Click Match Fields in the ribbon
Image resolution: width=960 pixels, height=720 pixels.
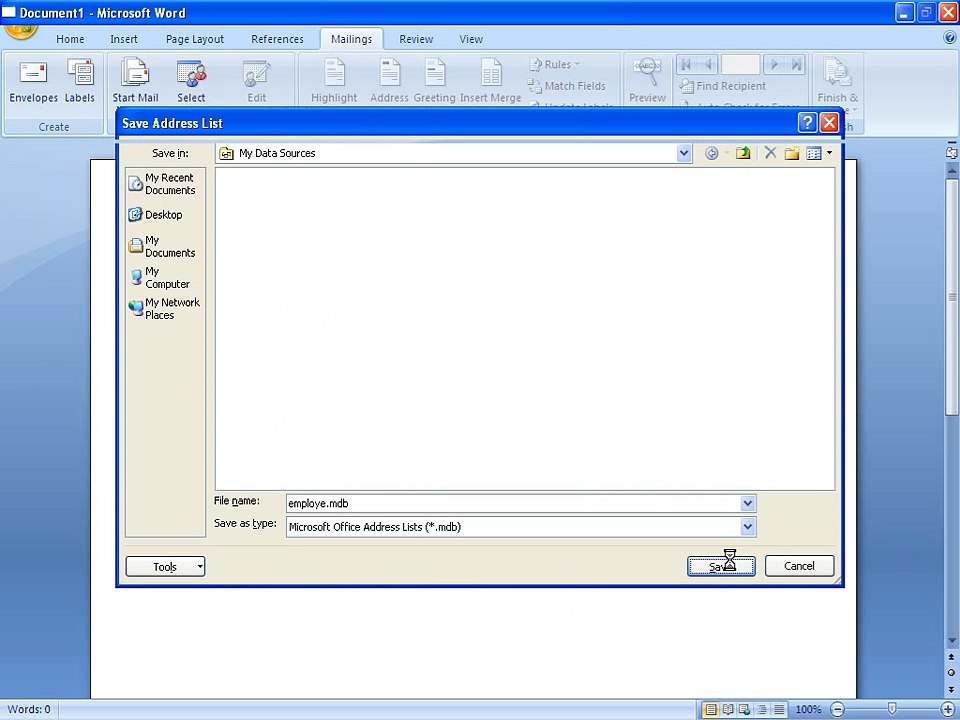[567, 86]
